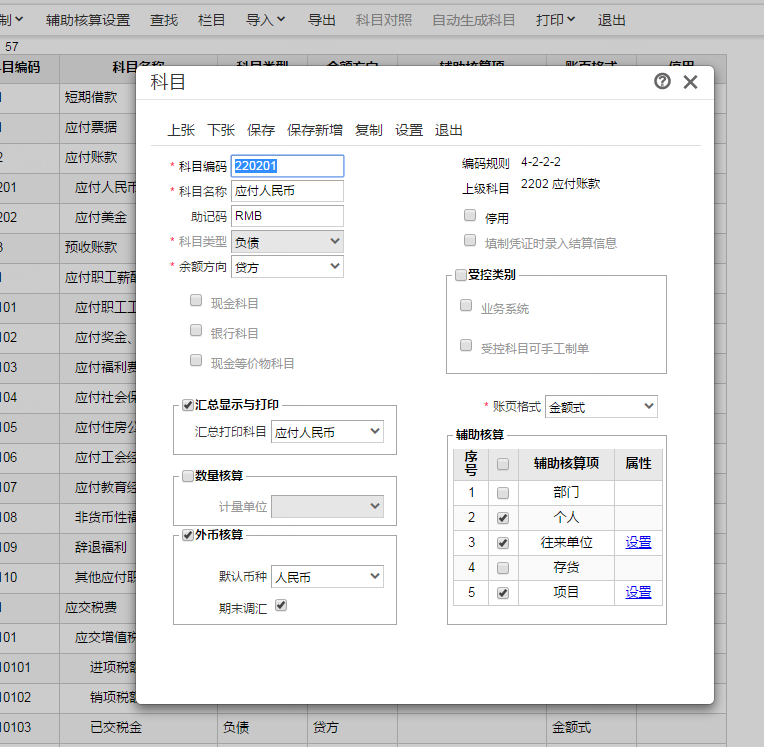Image resolution: width=764 pixels, height=747 pixels.
Task: Select 短期借款 row in background table
Action: tap(91, 97)
